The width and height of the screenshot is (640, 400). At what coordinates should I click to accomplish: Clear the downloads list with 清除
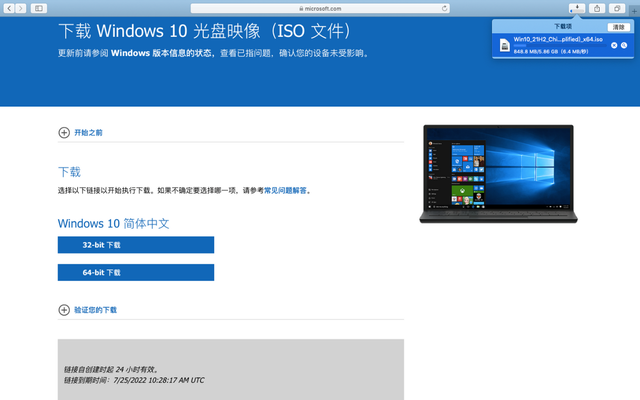(618, 27)
